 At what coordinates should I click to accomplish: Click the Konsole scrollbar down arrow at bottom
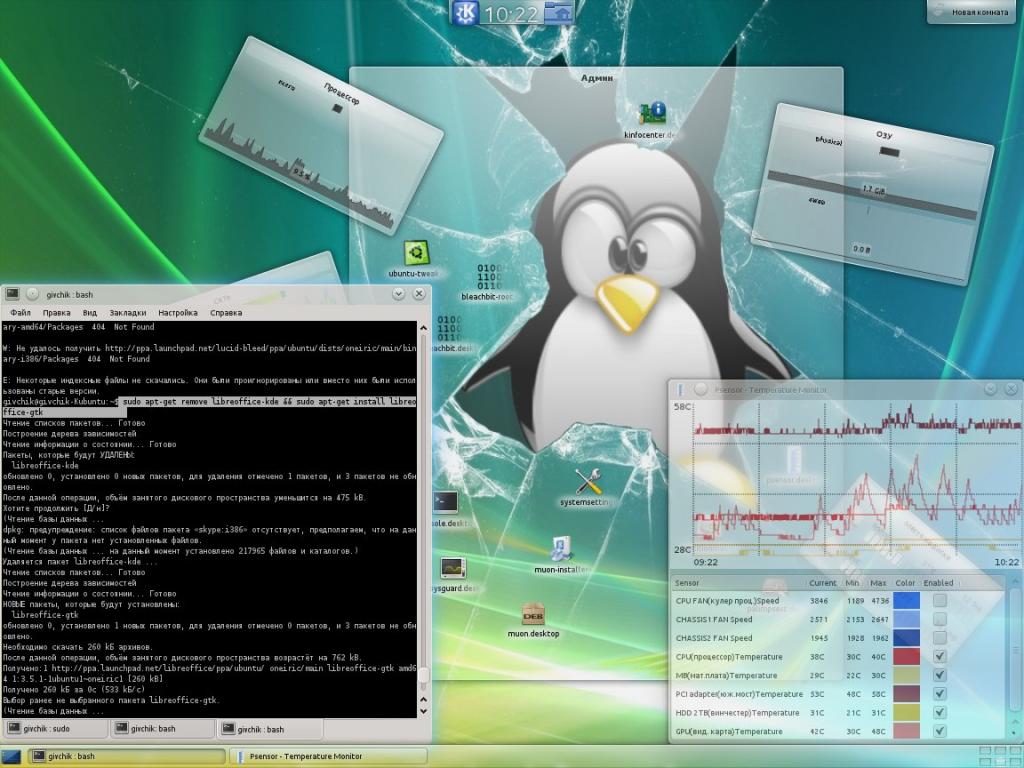click(x=423, y=711)
